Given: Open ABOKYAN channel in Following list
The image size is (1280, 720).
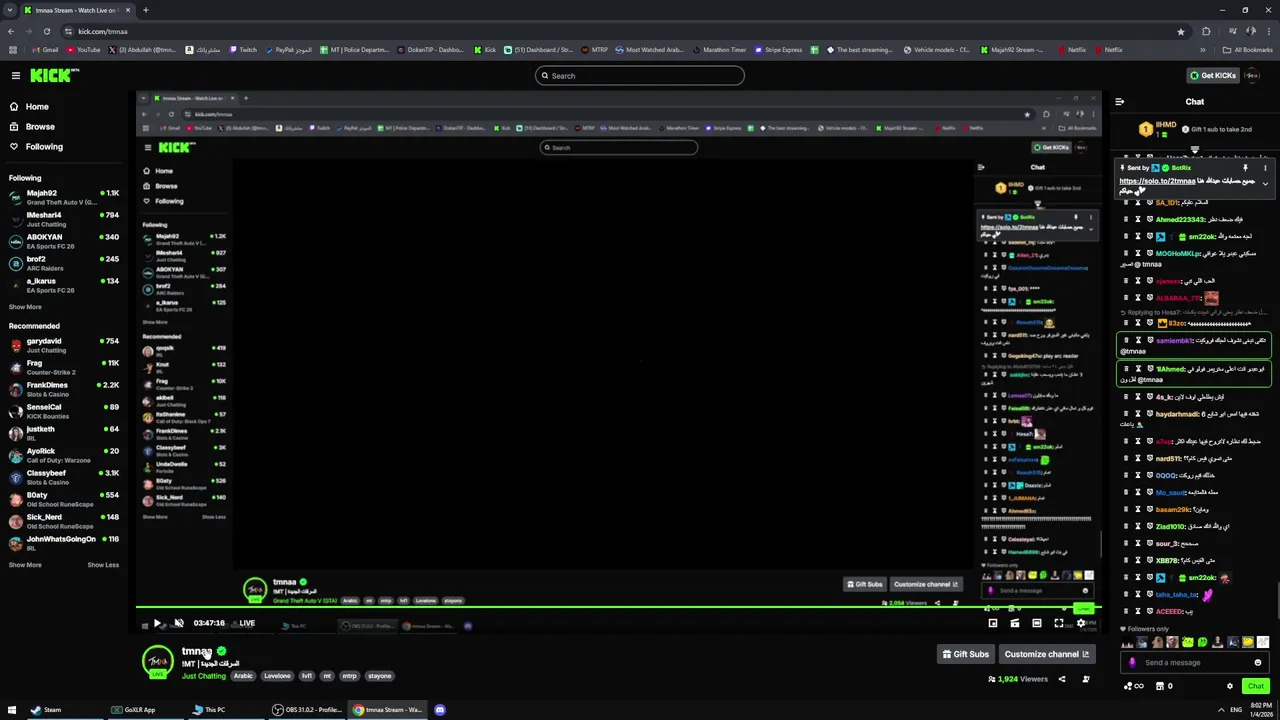Looking at the screenshot, I should [x=64, y=241].
